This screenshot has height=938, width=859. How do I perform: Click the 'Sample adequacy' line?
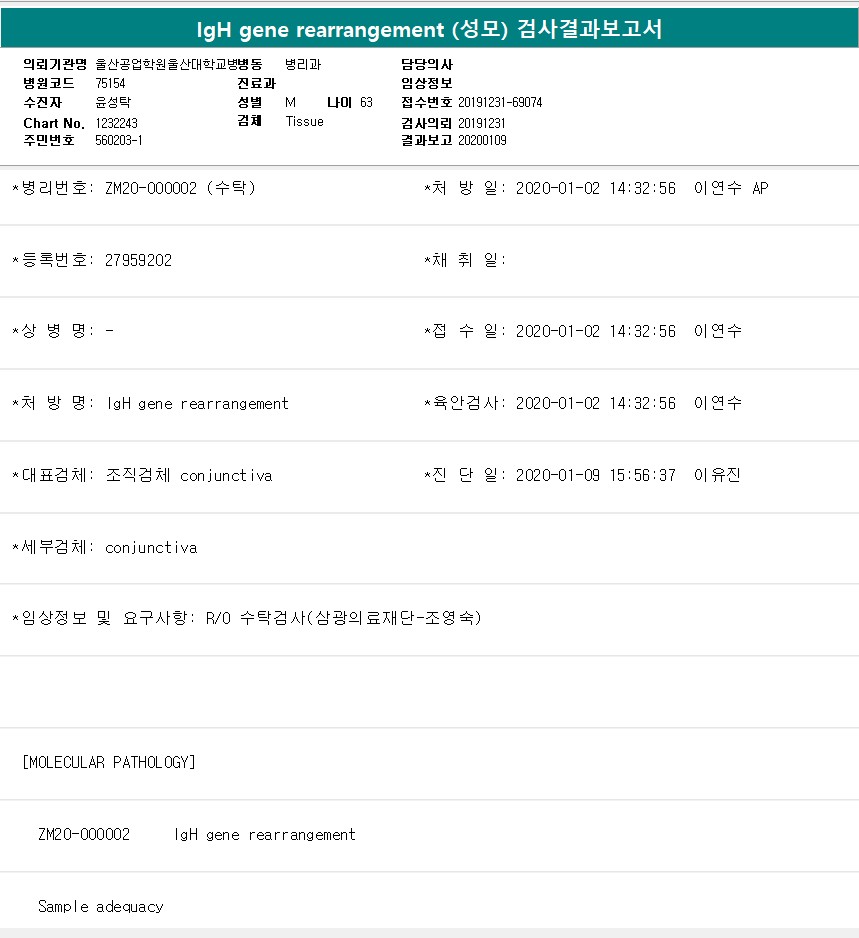coord(100,906)
